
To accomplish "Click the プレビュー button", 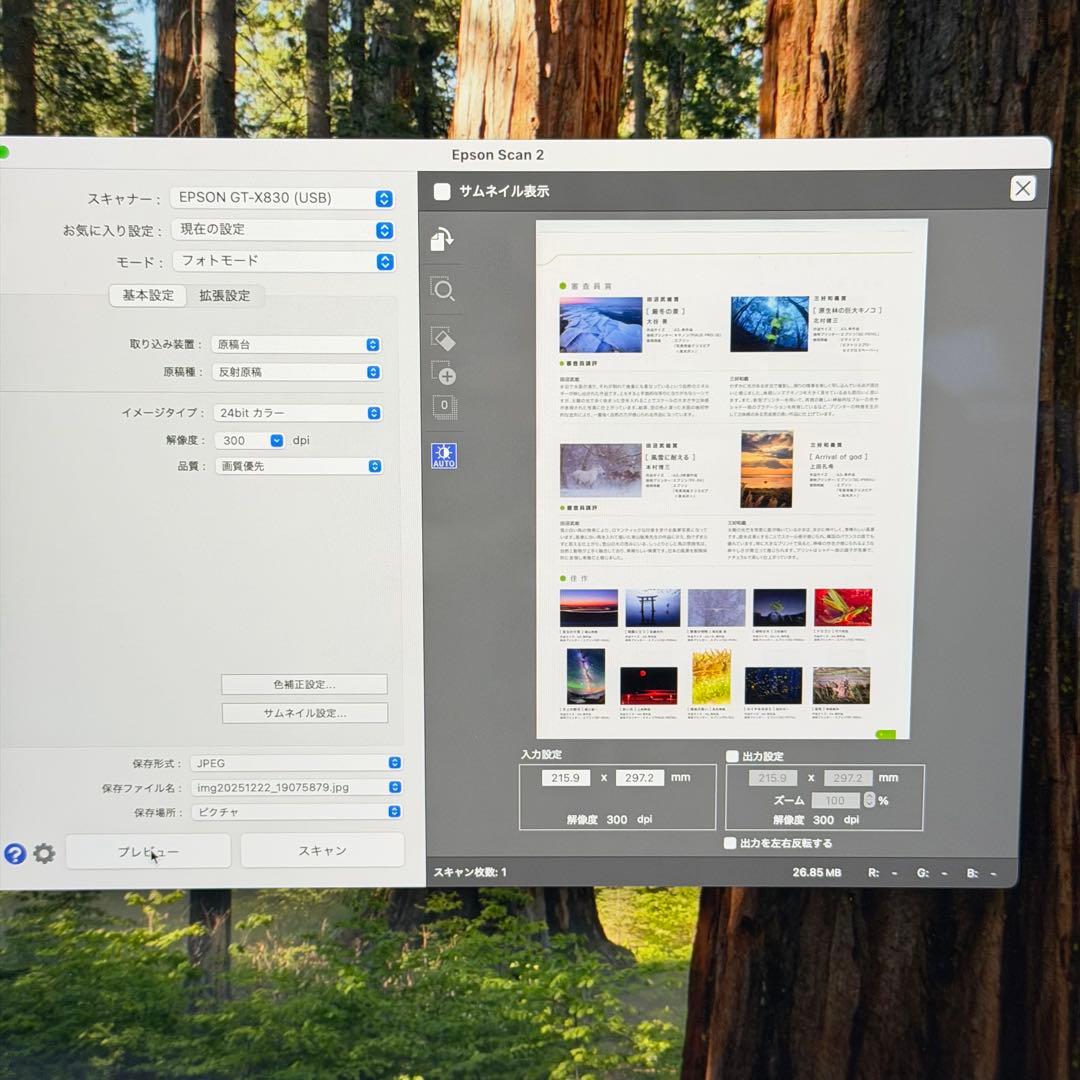I will 148,850.
